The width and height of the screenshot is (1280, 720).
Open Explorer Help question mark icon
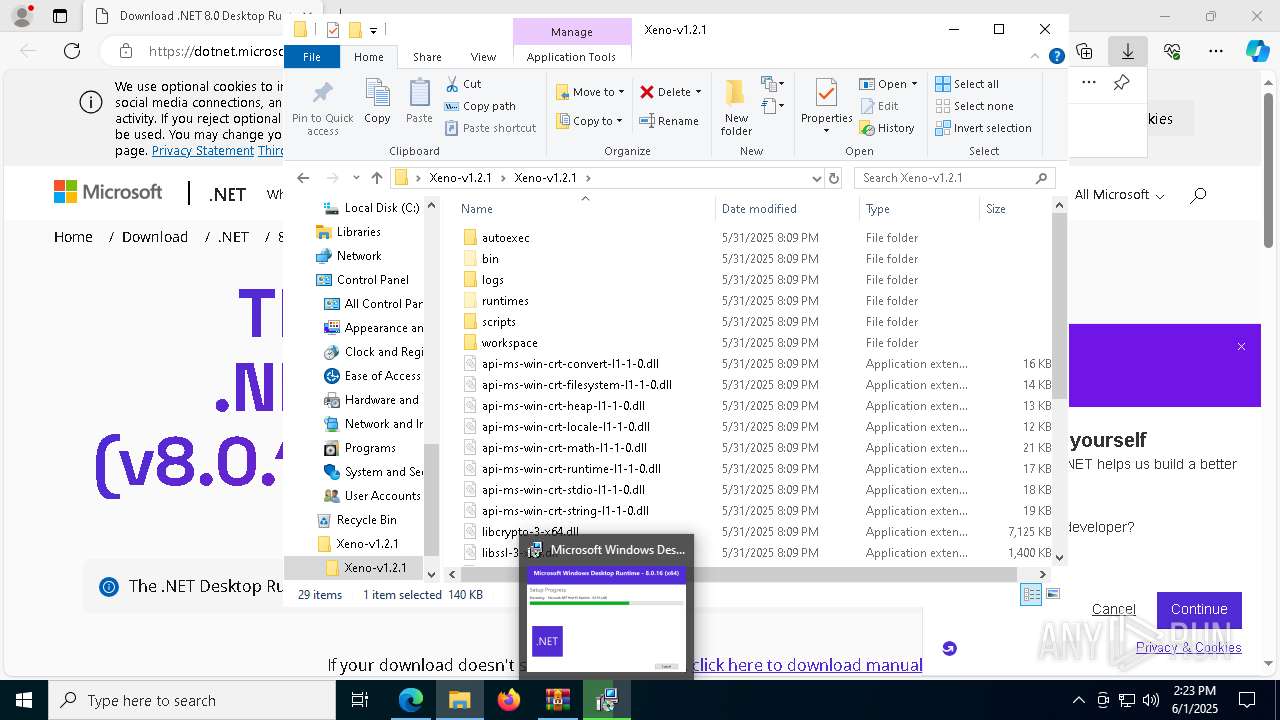pyautogui.click(x=1056, y=57)
